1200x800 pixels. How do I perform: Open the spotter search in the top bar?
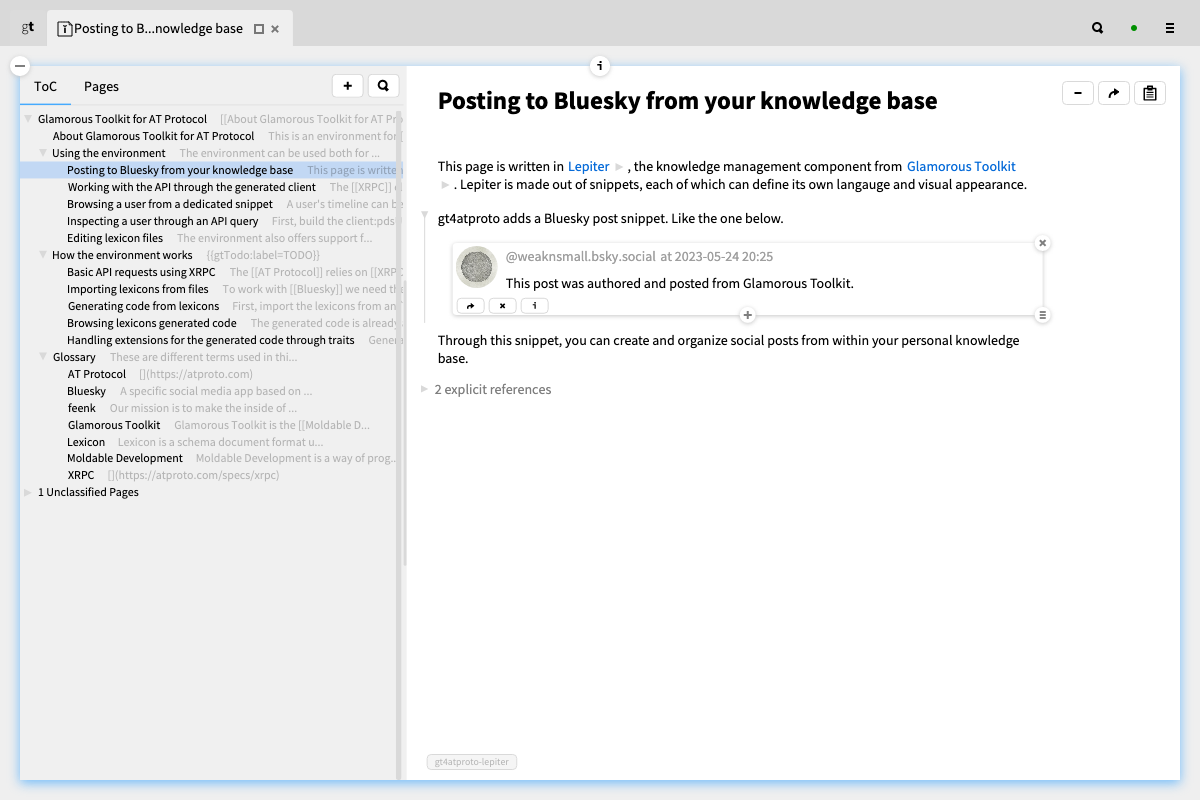pos(1097,28)
